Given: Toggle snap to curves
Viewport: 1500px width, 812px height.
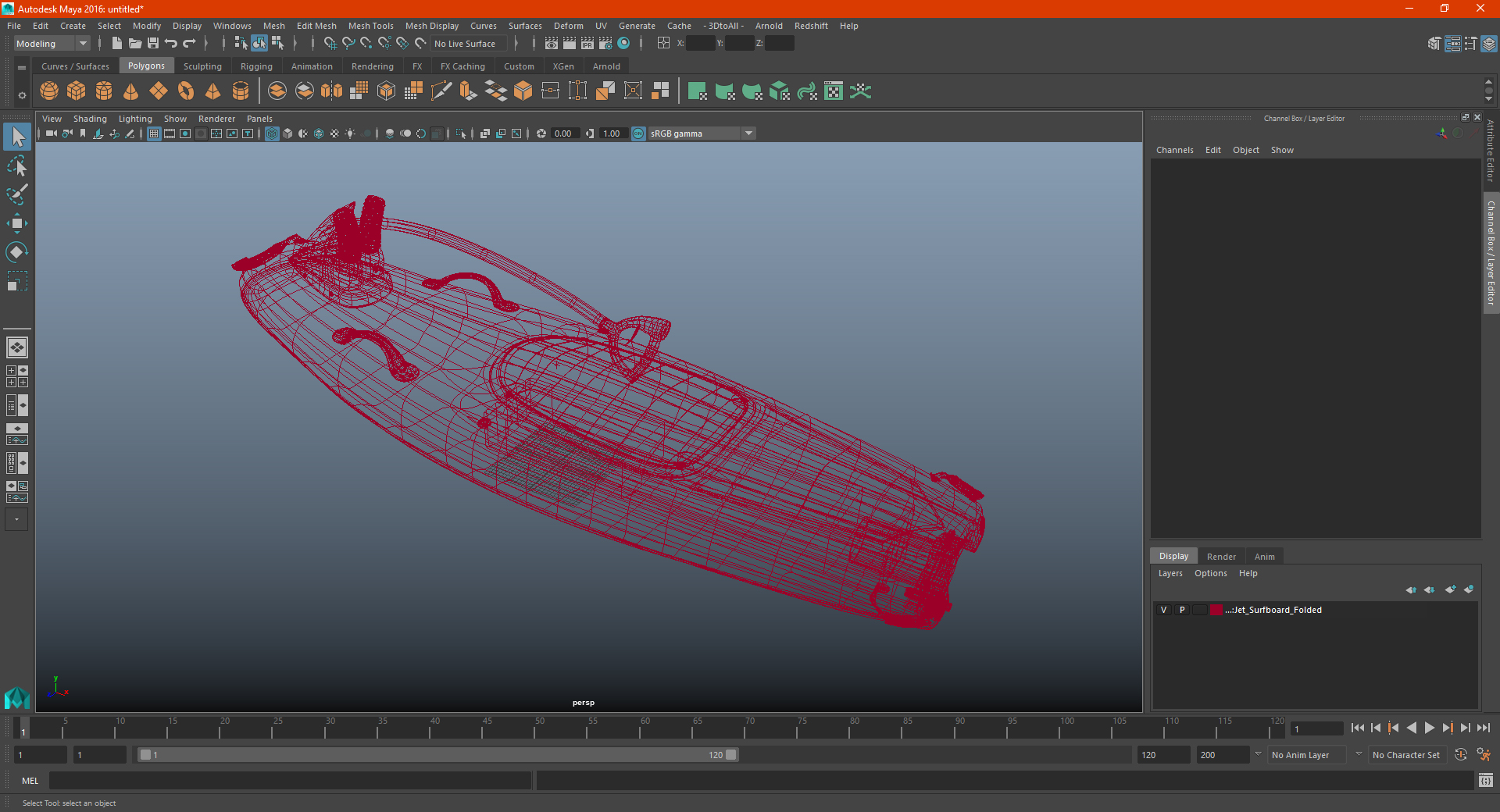Looking at the screenshot, I should tap(348, 44).
